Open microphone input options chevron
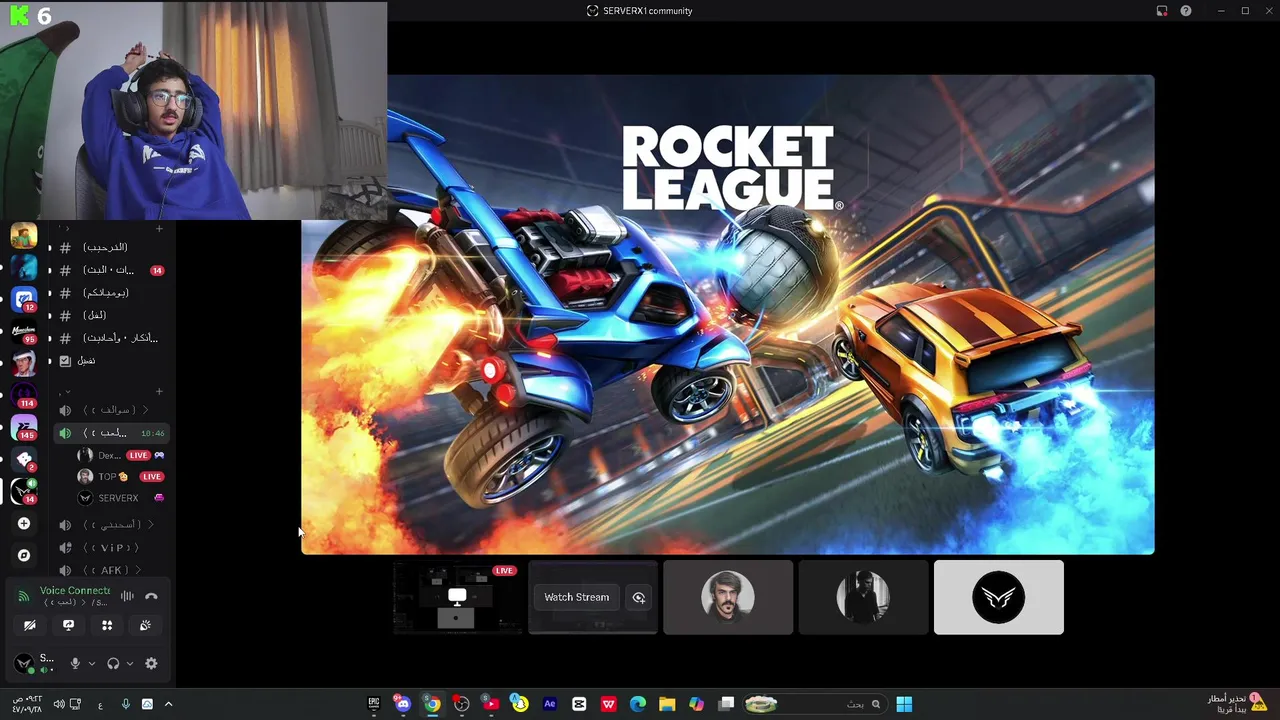This screenshot has height=720, width=1280. pyautogui.click(x=92, y=663)
